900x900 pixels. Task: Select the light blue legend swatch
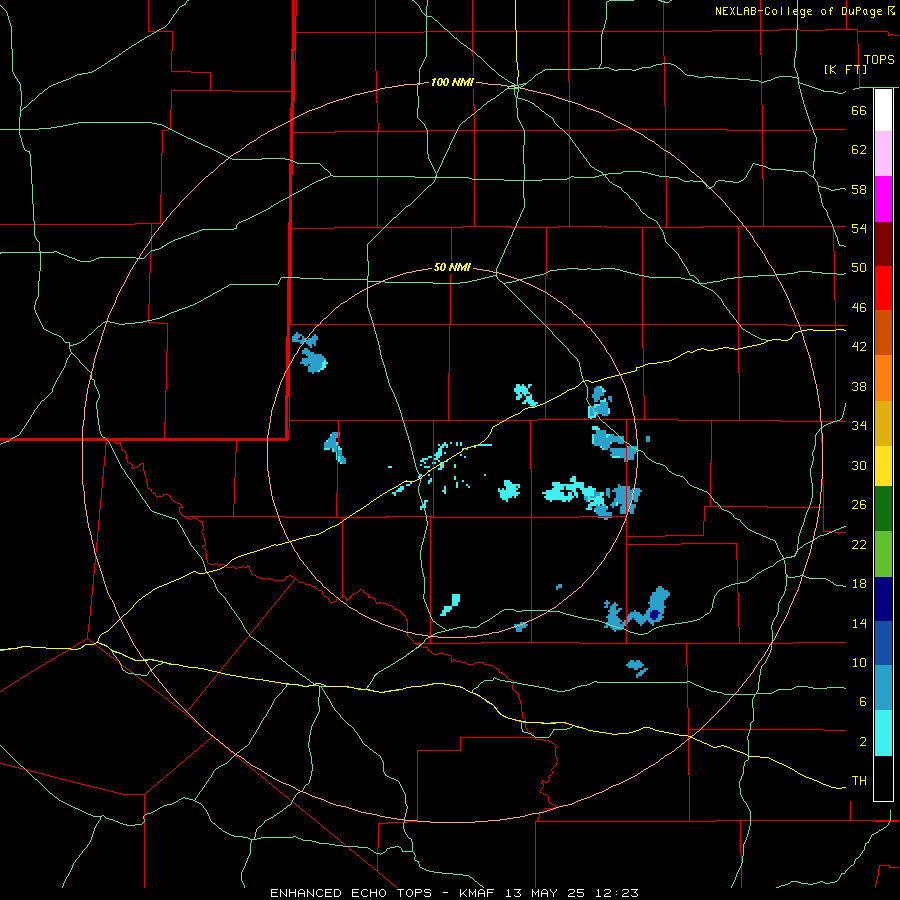tap(883, 688)
